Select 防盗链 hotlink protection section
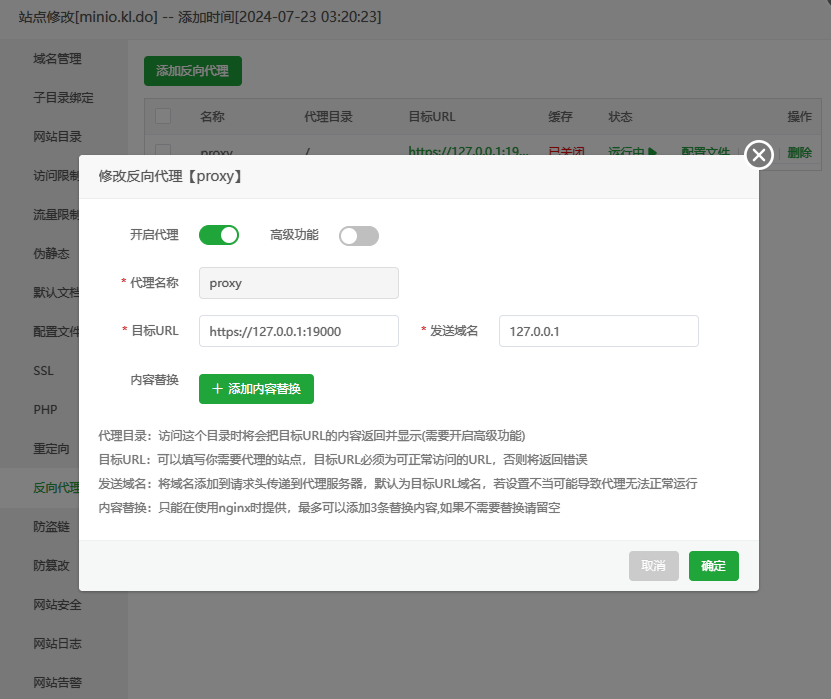This screenshot has height=699, width=831. (51, 526)
